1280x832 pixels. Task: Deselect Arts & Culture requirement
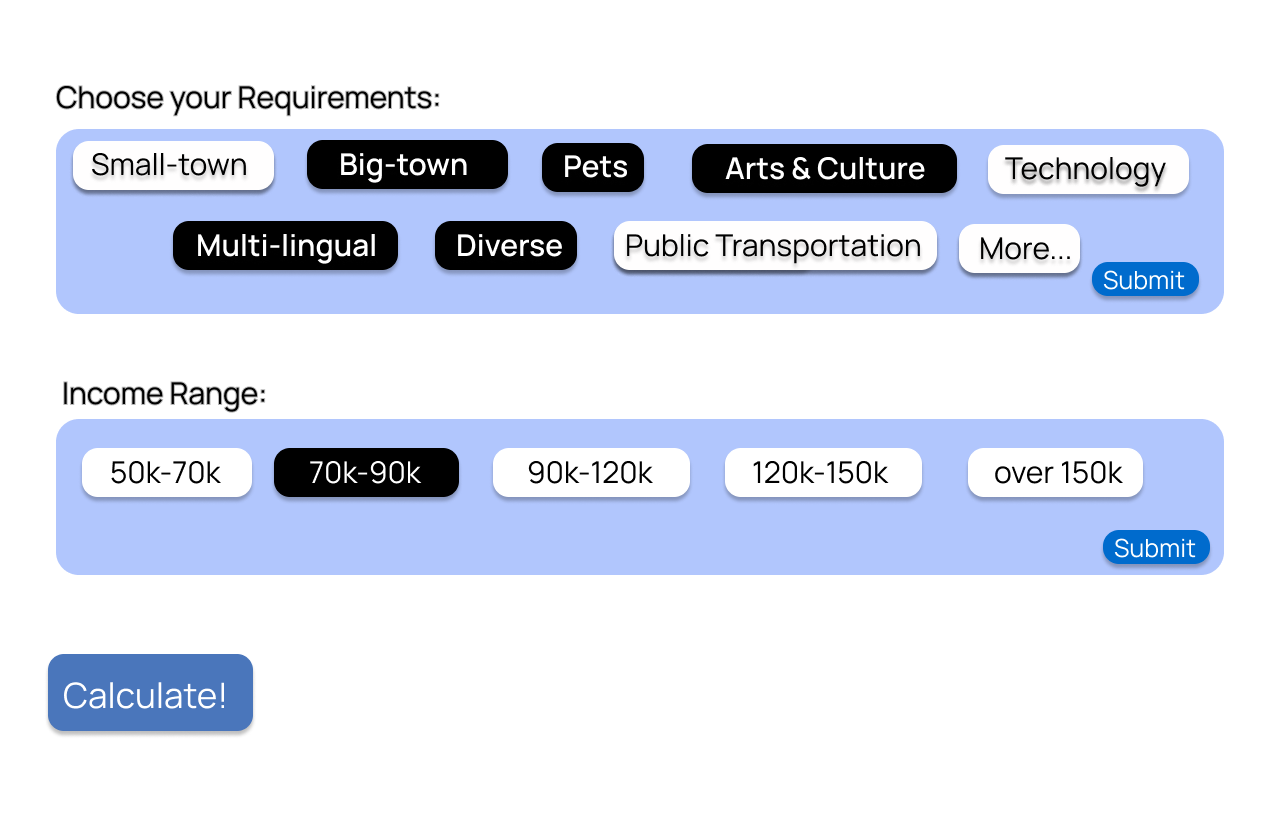coord(824,168)
